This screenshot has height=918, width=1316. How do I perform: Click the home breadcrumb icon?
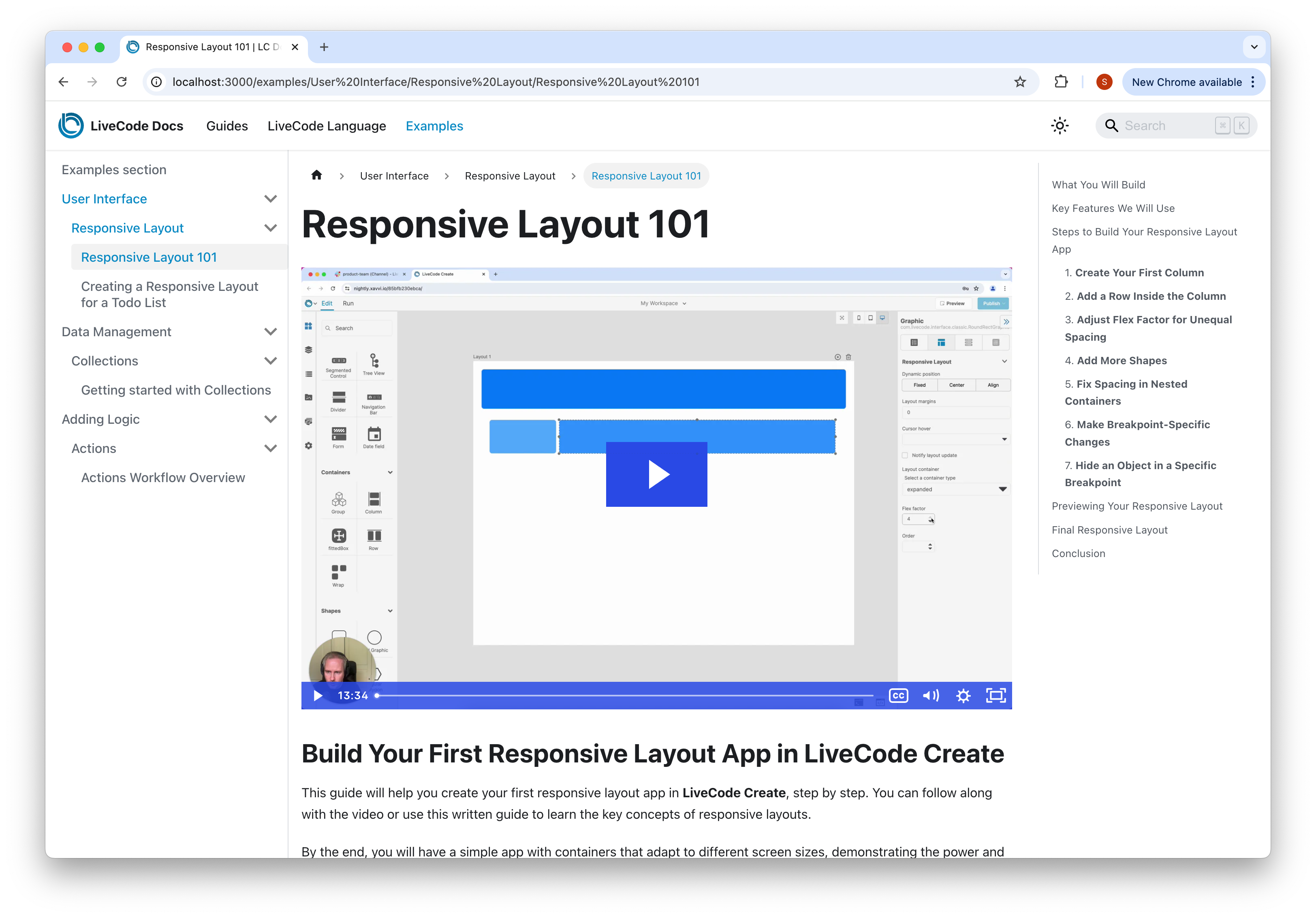point(316,175)
